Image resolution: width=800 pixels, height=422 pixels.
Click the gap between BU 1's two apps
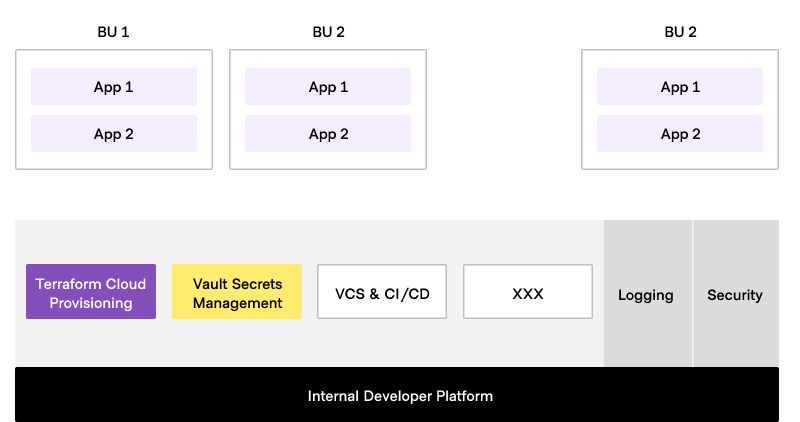tap(113, 110)
